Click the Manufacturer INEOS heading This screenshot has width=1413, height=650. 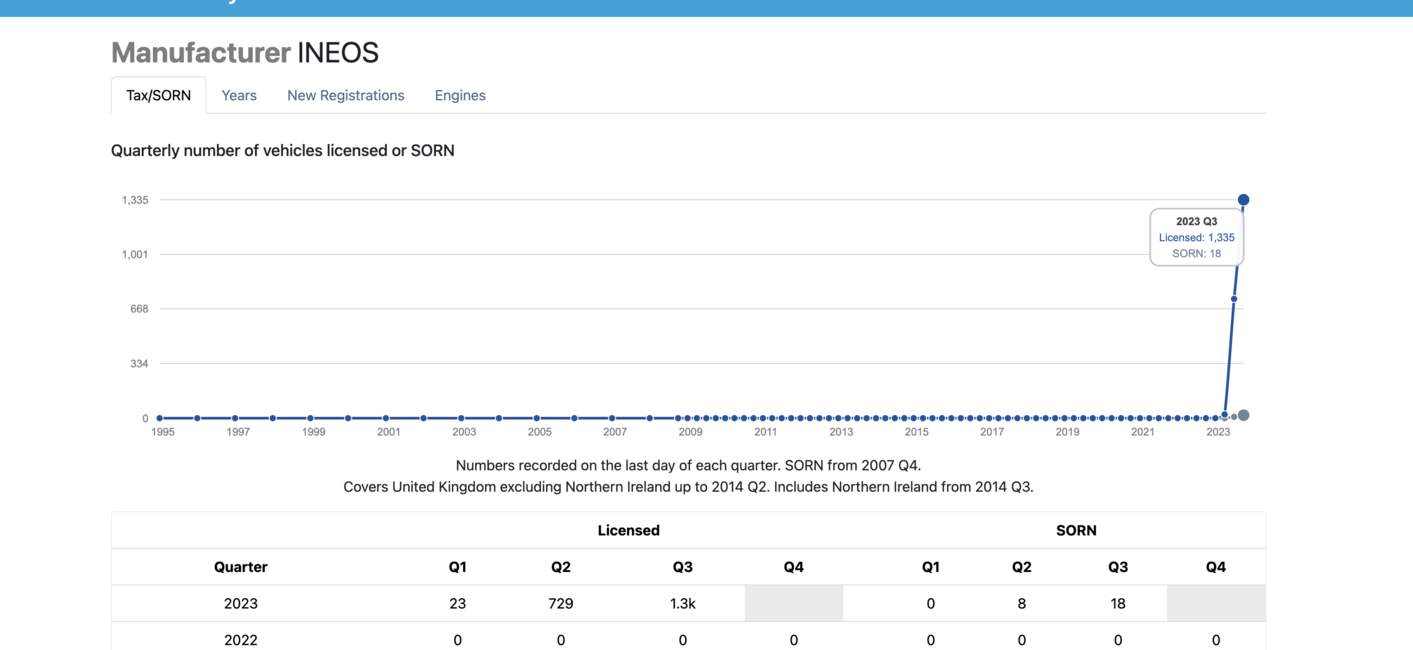tap(245, 52)
